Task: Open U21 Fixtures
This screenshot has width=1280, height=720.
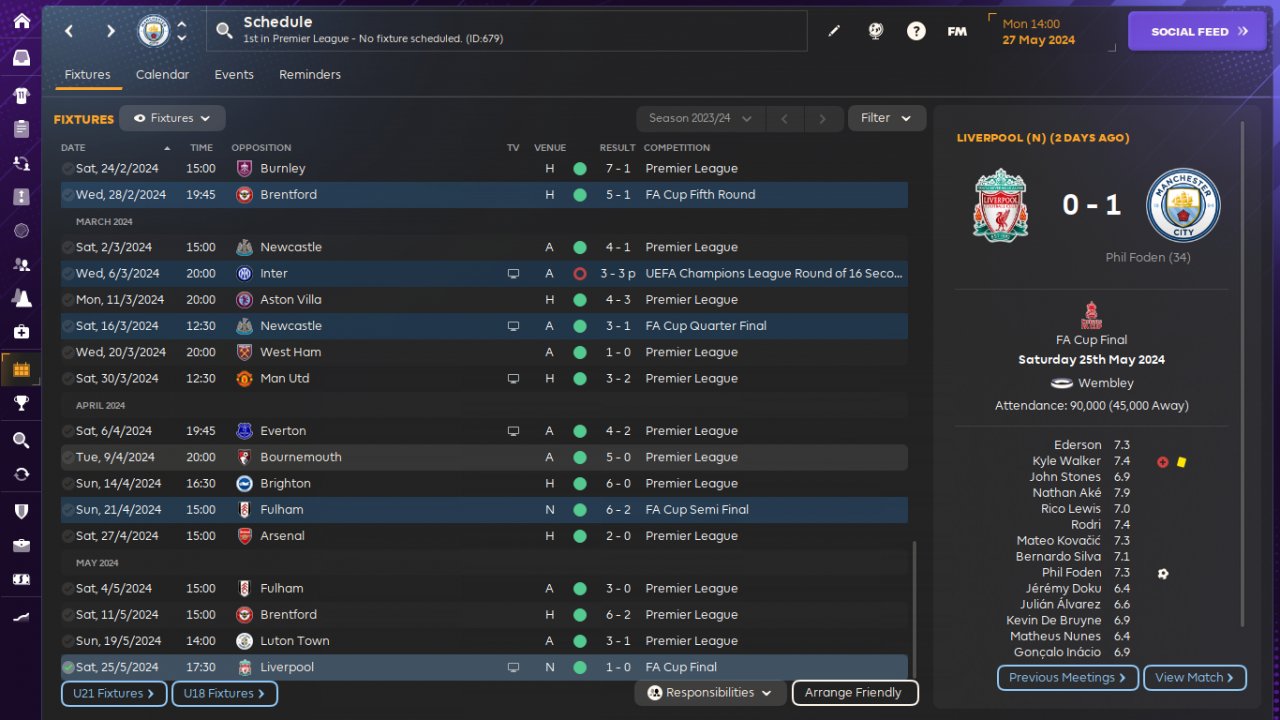Action: coord(114,693)
